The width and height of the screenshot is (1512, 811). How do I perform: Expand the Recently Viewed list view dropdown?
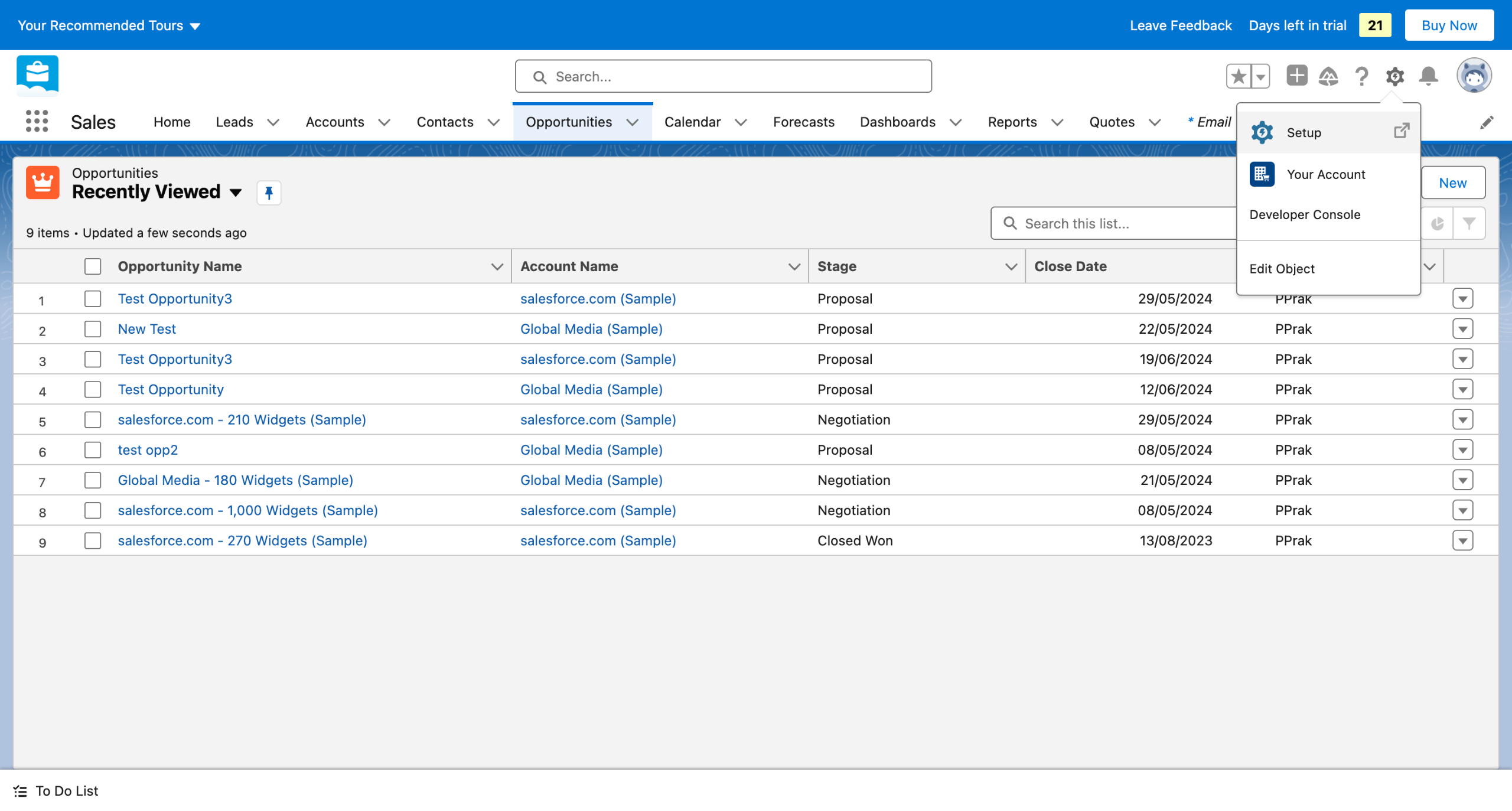tap(236, 193)
